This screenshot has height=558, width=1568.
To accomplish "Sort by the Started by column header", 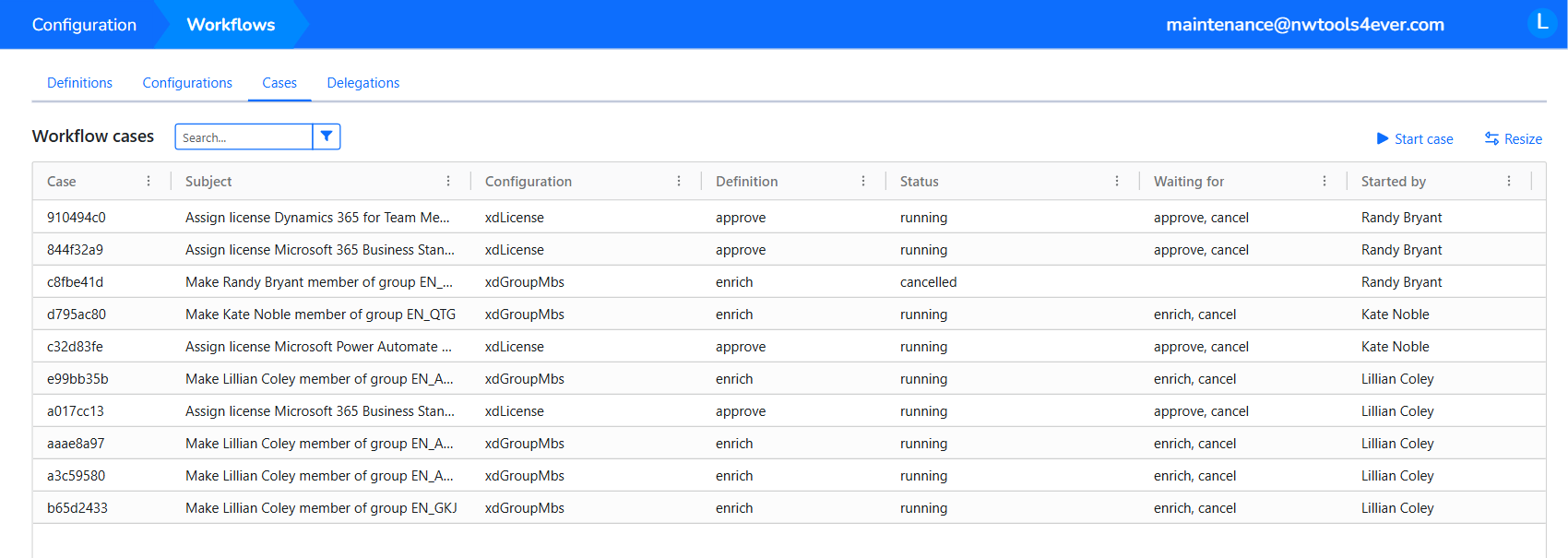I will tap(1394, 181).
